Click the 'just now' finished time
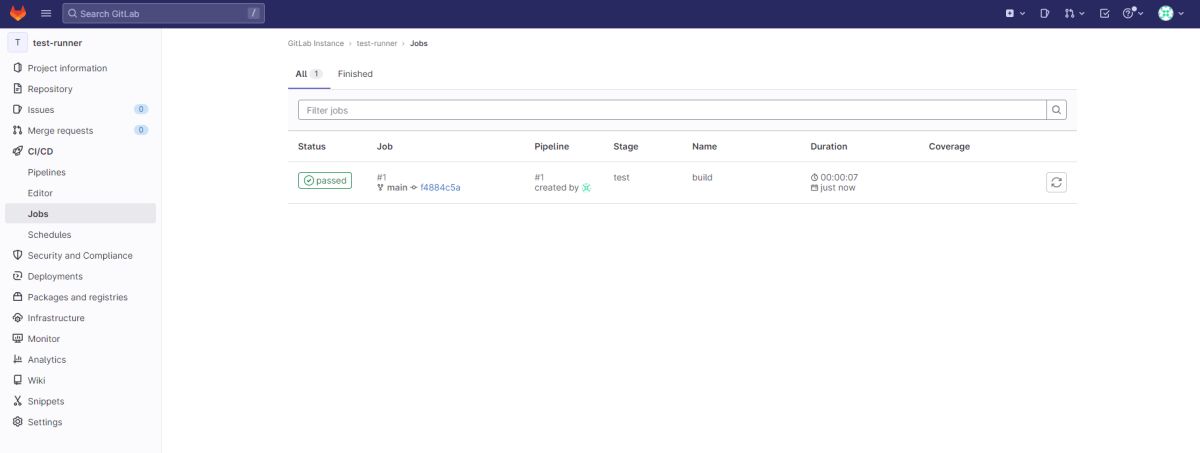The image size is (1200, 453). [838, 188]
